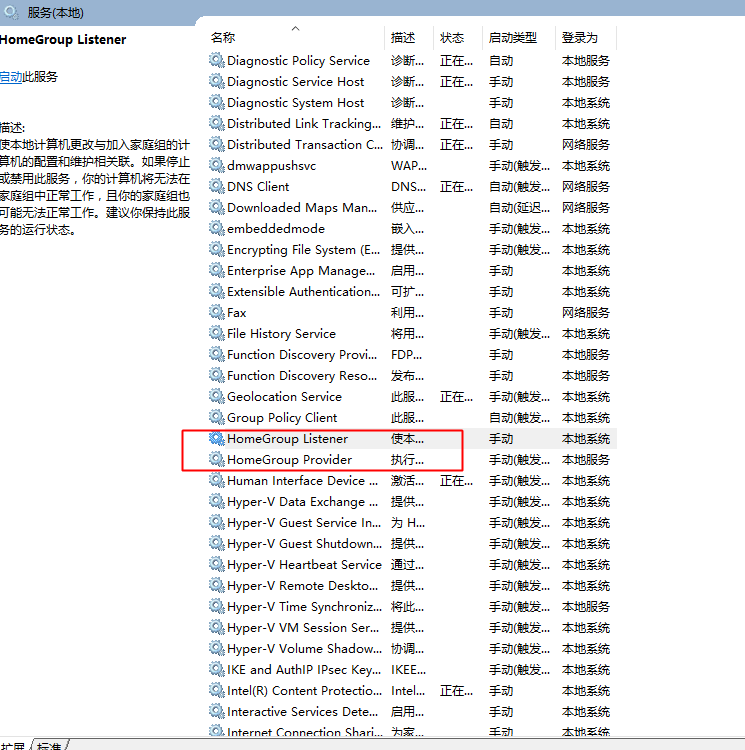Click the gear icon of Hyper-V VM Session Service

(x=217, y=628)
